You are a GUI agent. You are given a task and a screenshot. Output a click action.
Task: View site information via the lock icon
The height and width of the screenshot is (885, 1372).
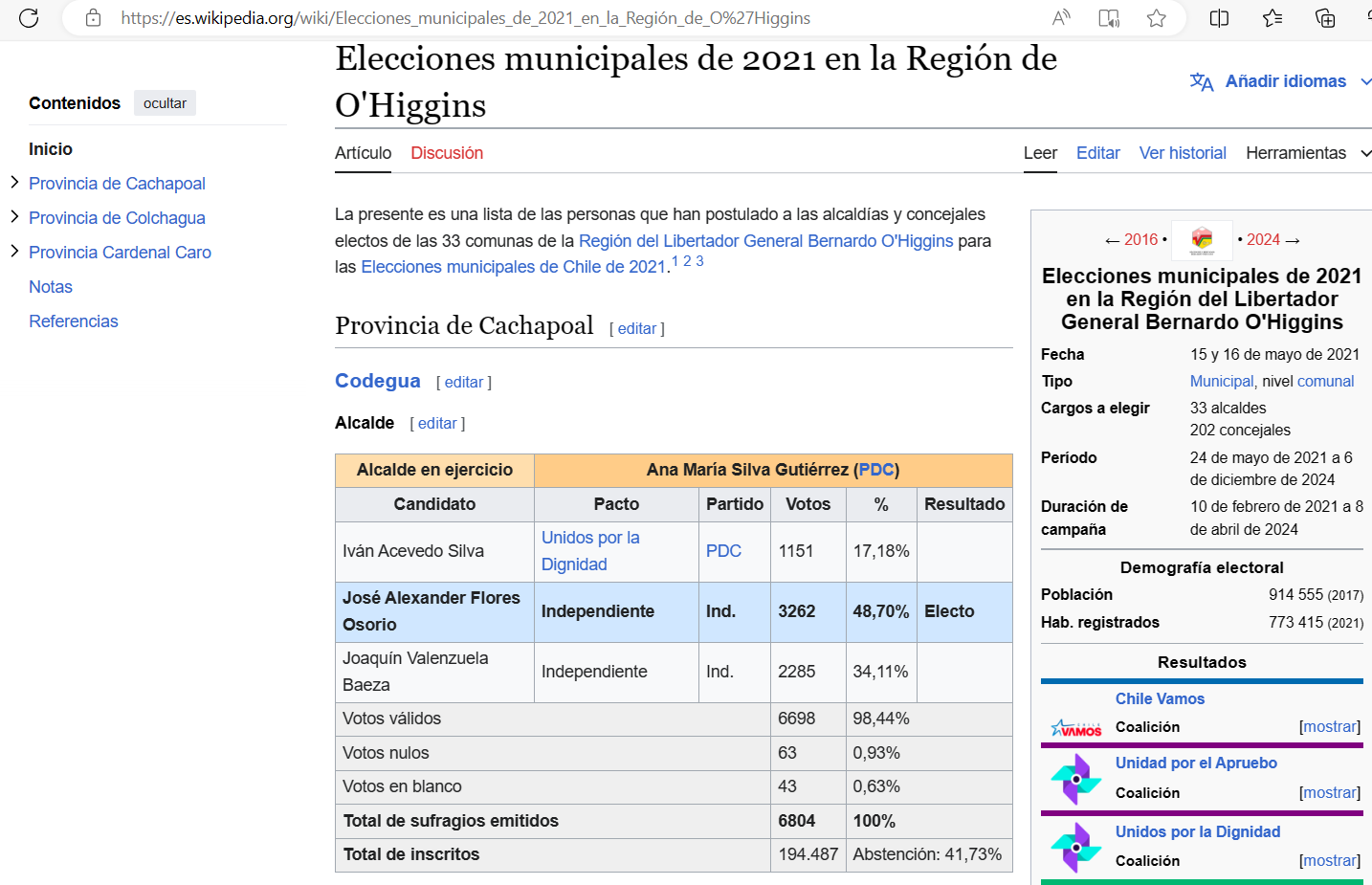(x=93, y=18)
